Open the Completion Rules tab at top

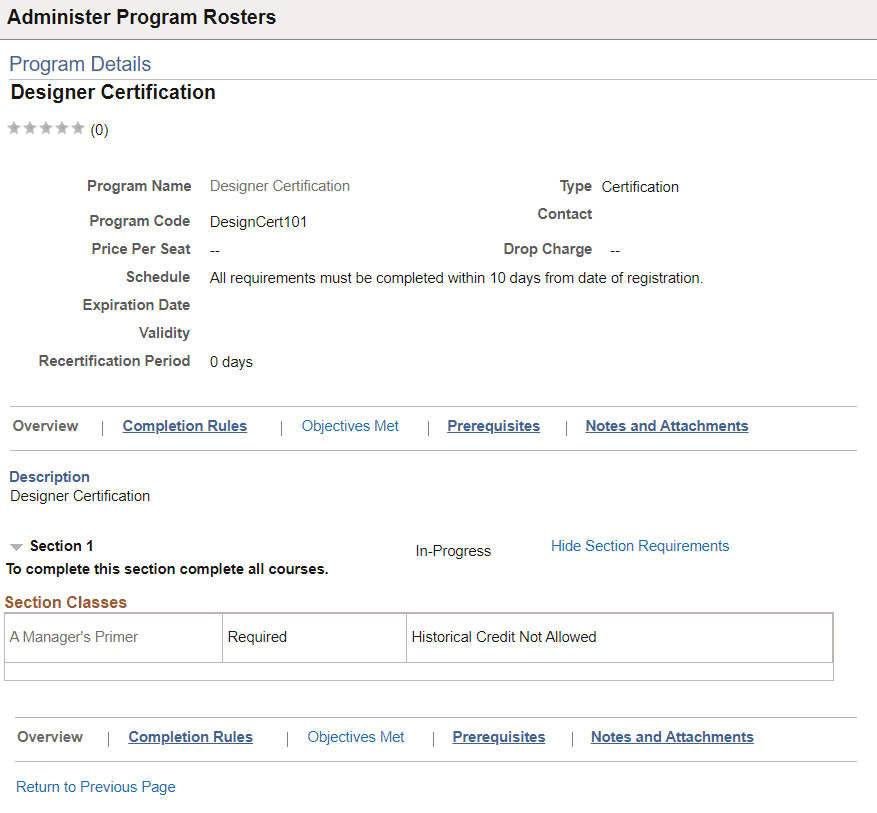coord(184,425)
